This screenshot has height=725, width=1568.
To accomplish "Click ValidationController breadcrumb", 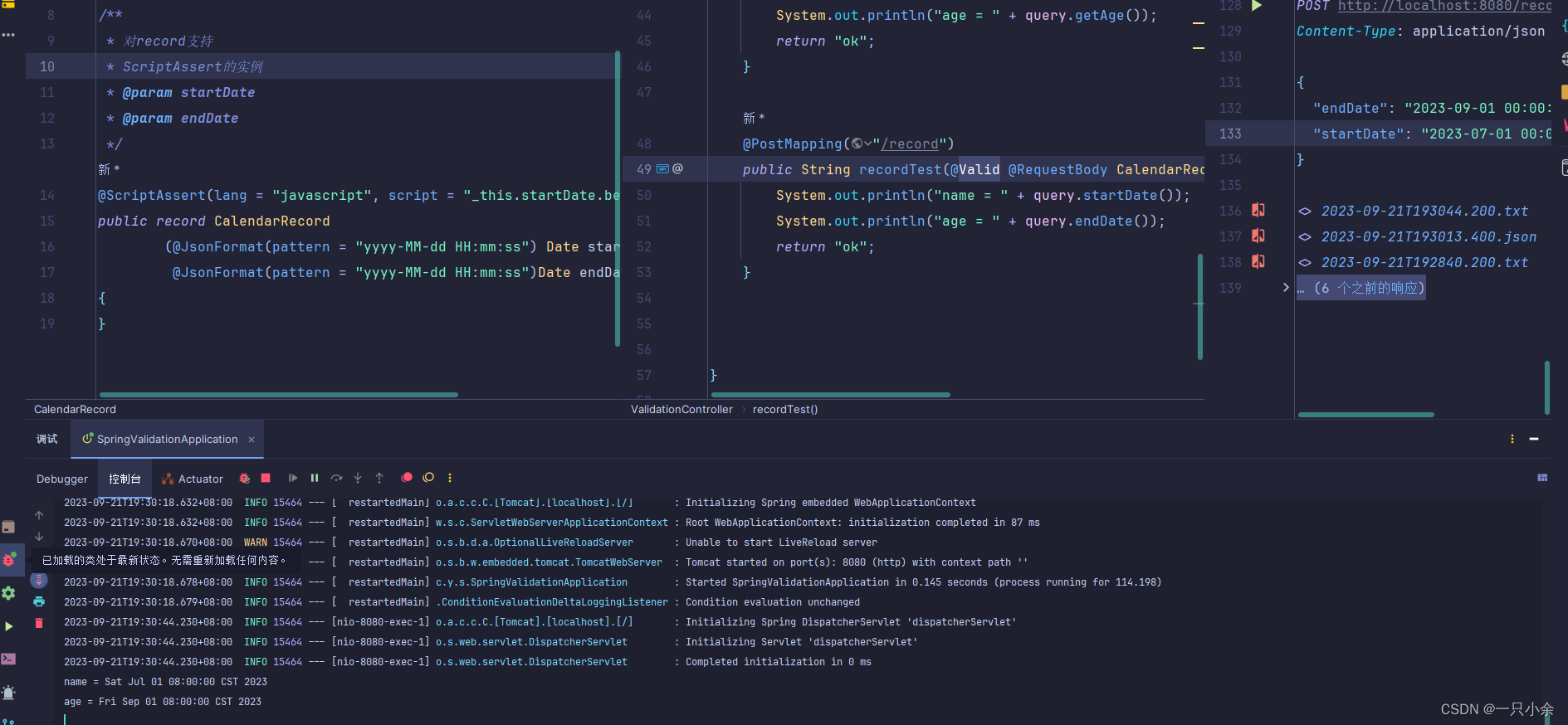I will 681,409.
